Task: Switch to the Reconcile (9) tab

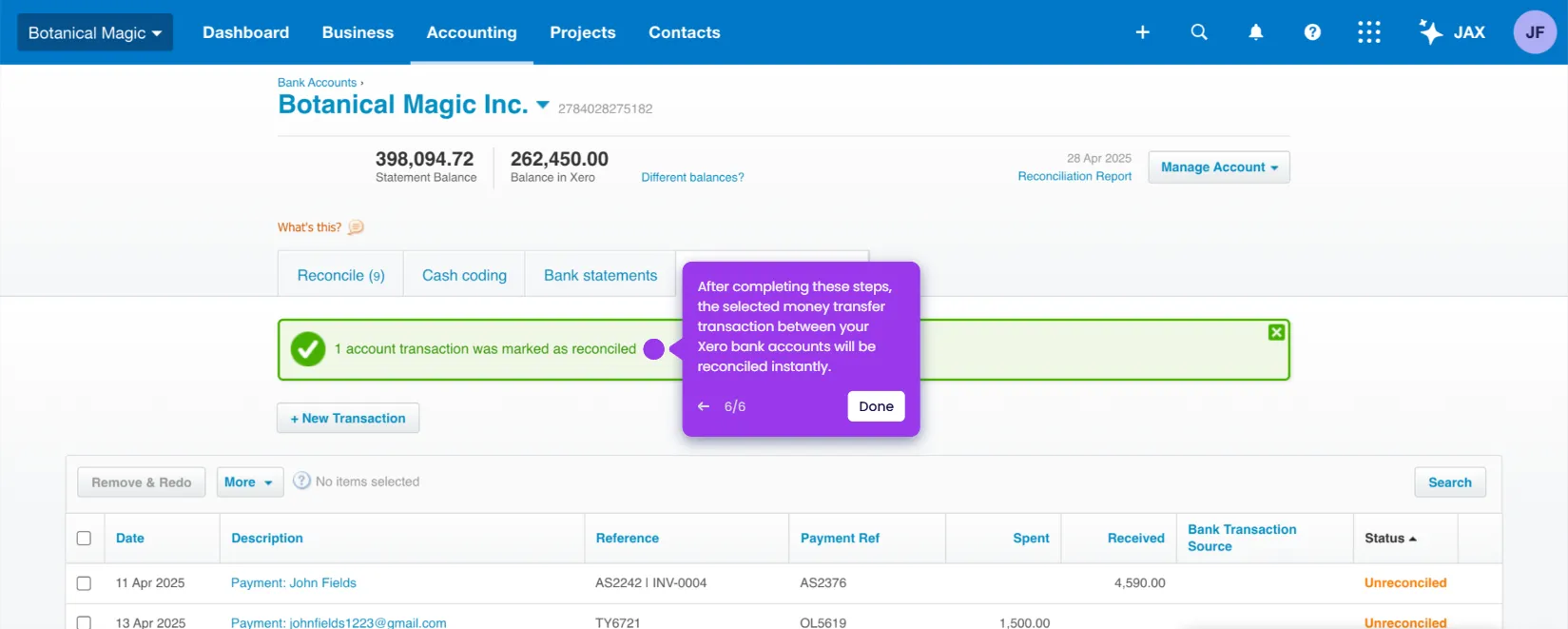Action: pos(340,275)
